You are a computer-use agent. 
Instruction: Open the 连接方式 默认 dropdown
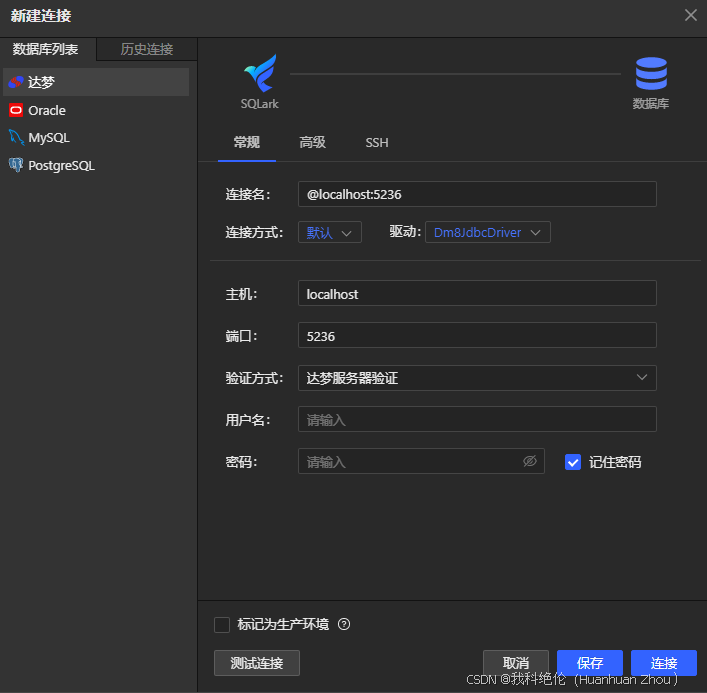pos(330,232)
